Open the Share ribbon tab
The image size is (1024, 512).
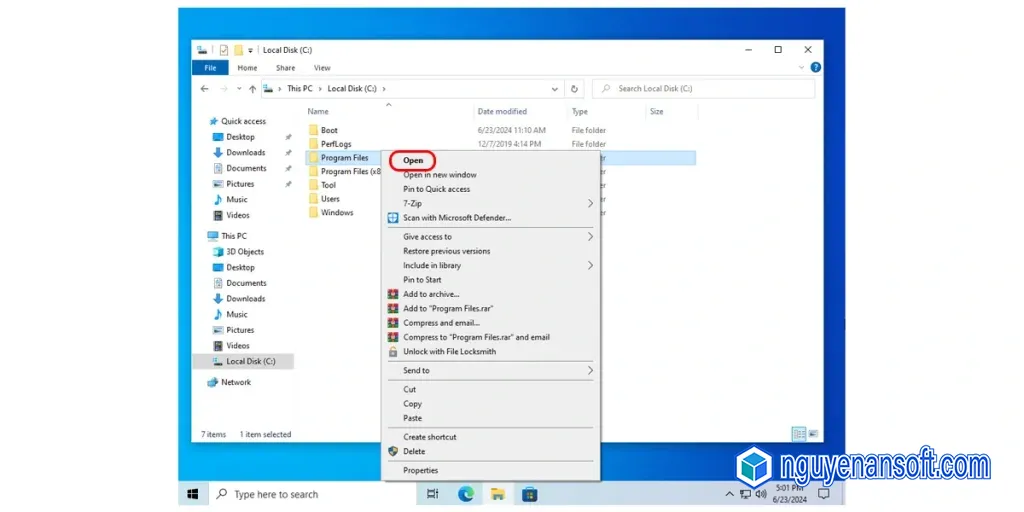[285, 68]
